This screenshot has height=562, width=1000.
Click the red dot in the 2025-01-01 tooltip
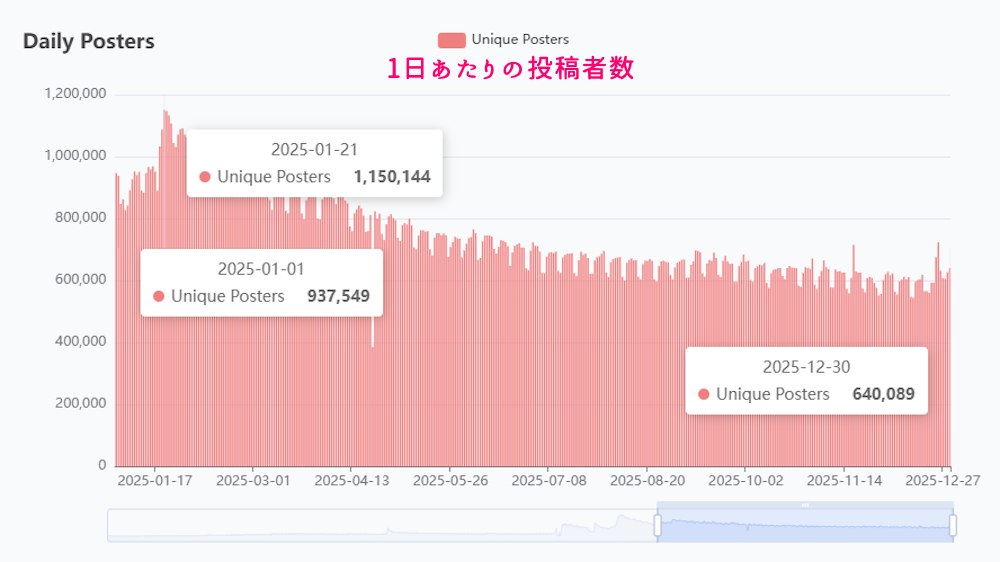point(159,297)
